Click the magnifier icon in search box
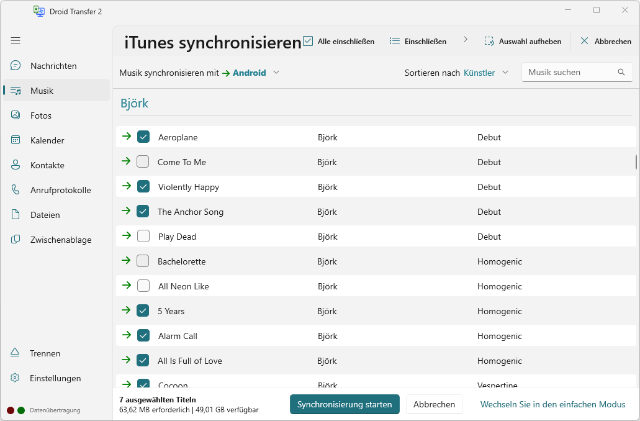 (621, 72)
